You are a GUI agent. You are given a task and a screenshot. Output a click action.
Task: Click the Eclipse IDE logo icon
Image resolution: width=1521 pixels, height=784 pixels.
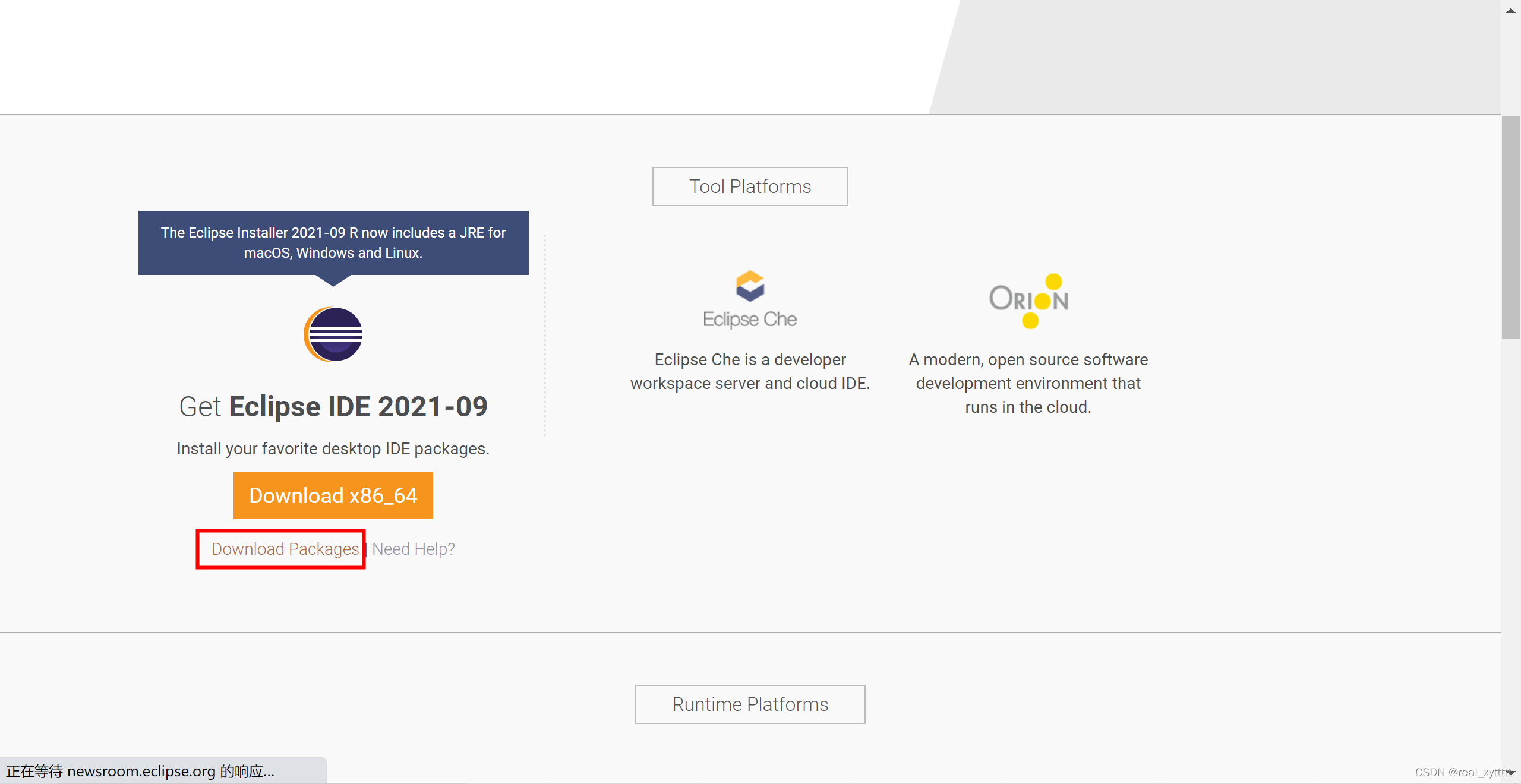coord(333,334)
